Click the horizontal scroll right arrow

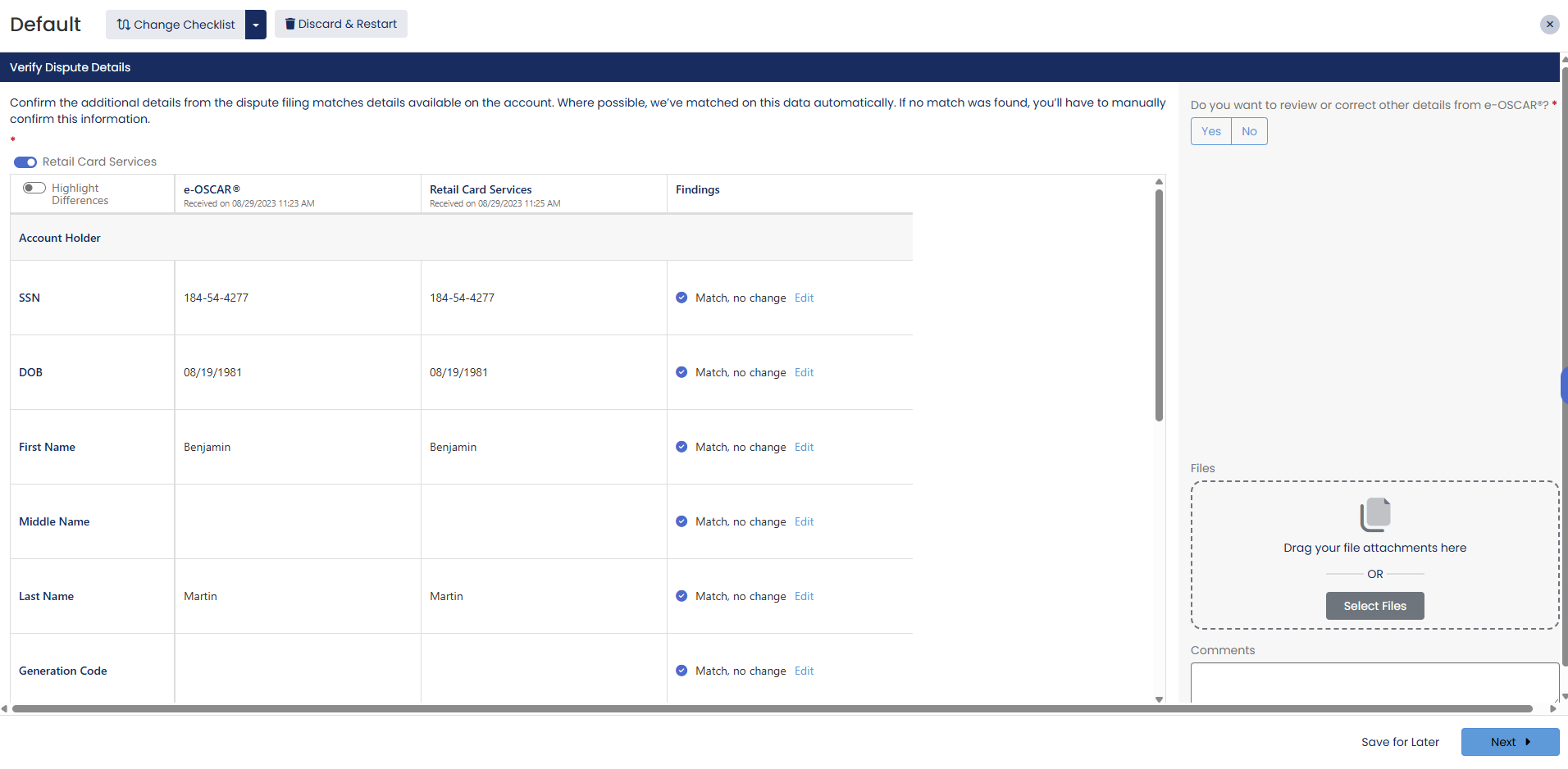[1552, 709]
